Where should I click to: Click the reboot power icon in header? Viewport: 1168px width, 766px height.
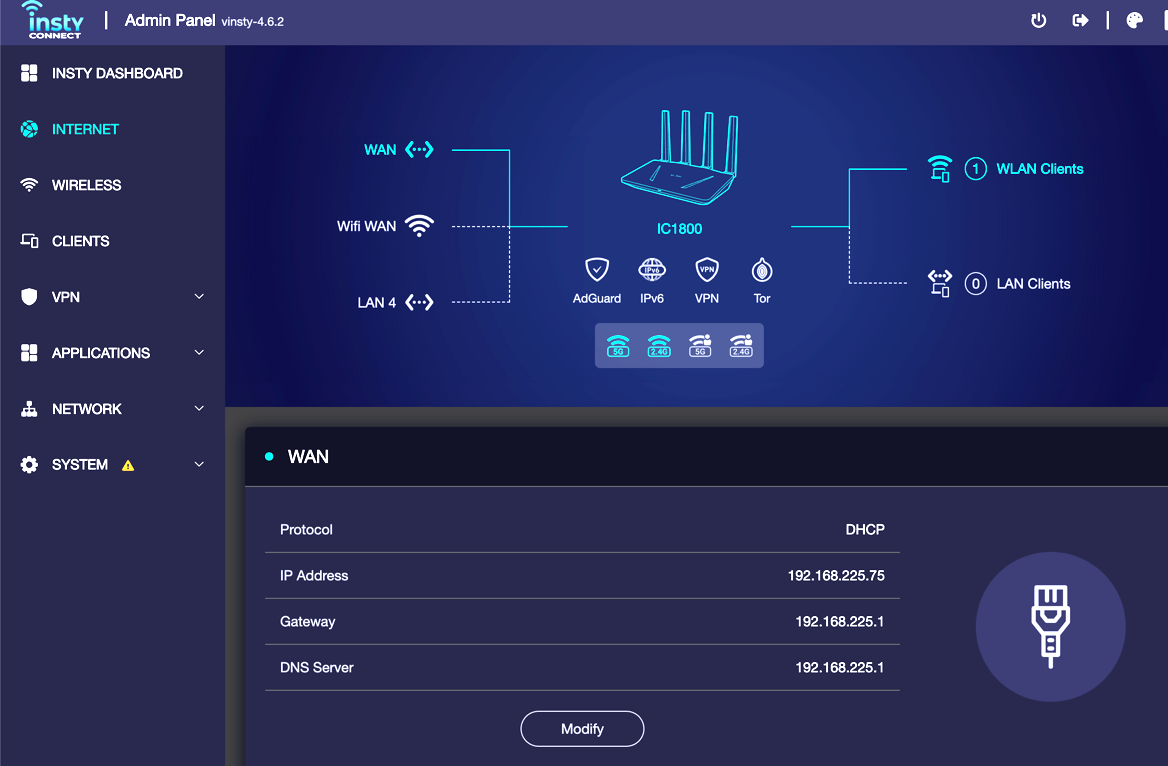coord(1038,21)
